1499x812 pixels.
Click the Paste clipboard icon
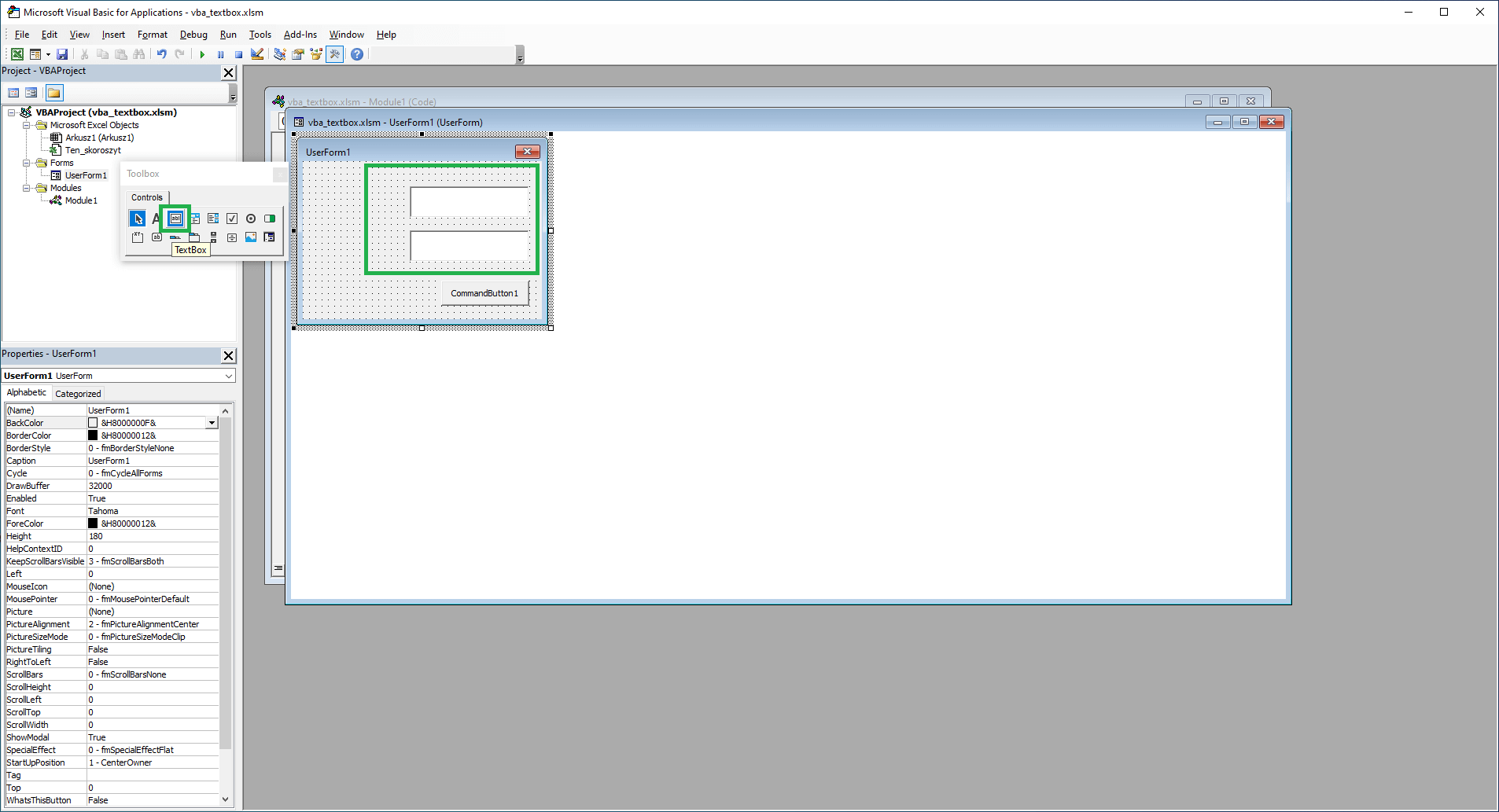click(120, 54)
